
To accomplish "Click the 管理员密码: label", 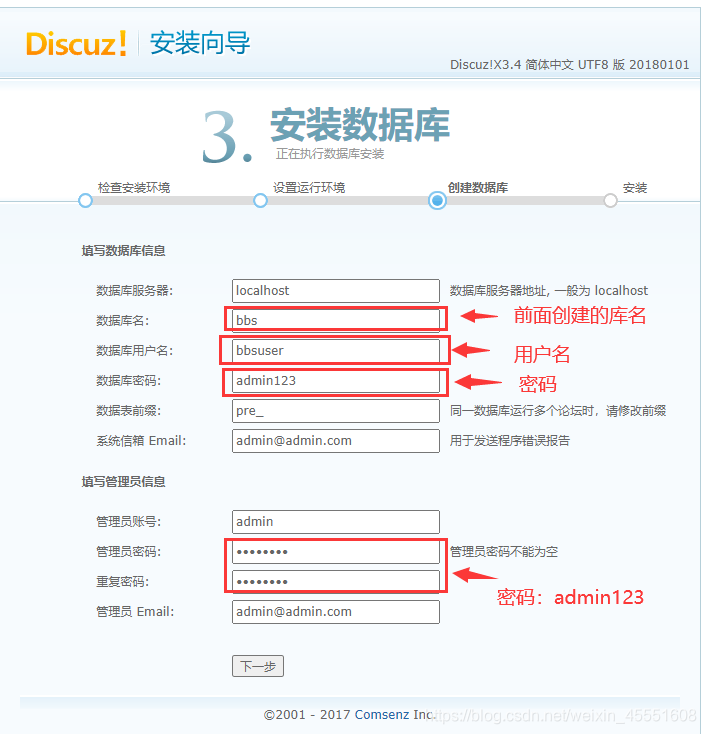I will coord(129,551).
